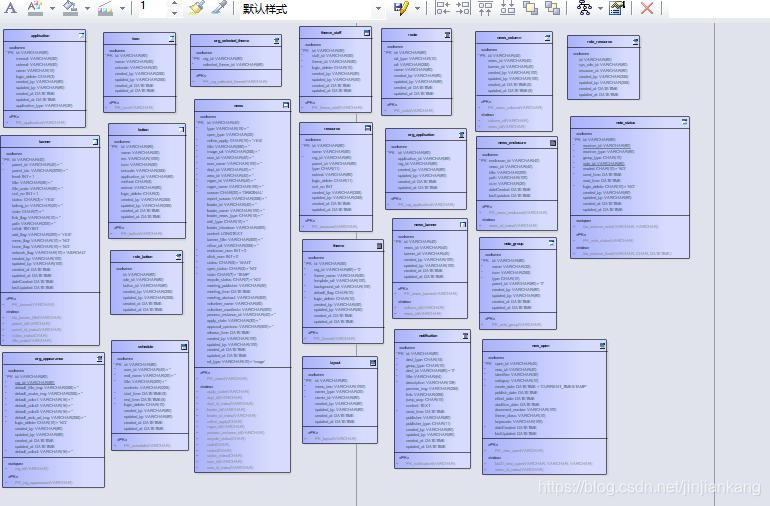This screenshot has height=506, width=770.
Task: Select the org_application table header
Action: (x=426, y=135)
